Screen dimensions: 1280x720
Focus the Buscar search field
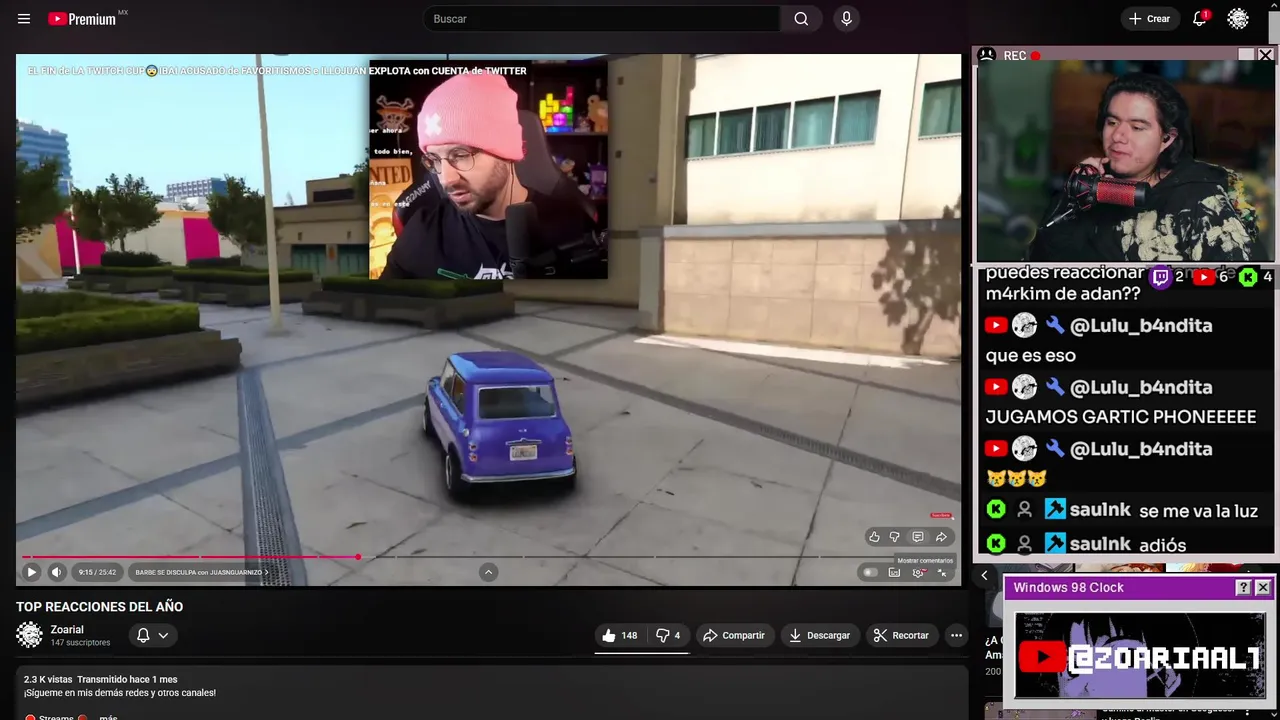coord(602,19)
